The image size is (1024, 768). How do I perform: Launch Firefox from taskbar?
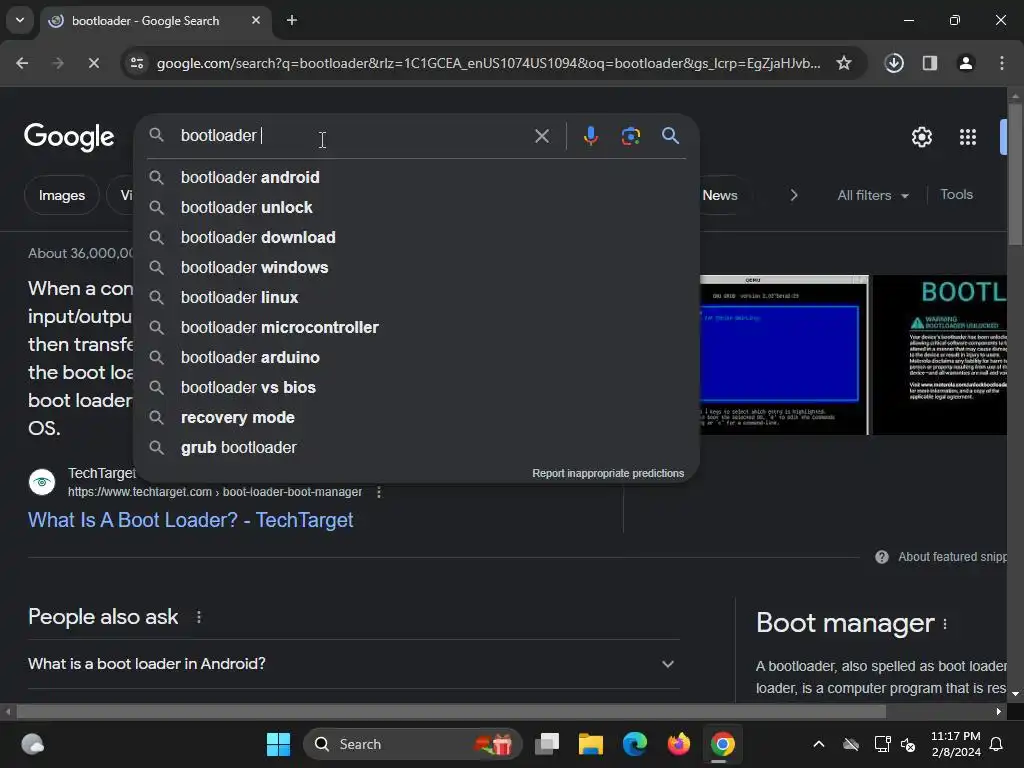coord(679,744)
